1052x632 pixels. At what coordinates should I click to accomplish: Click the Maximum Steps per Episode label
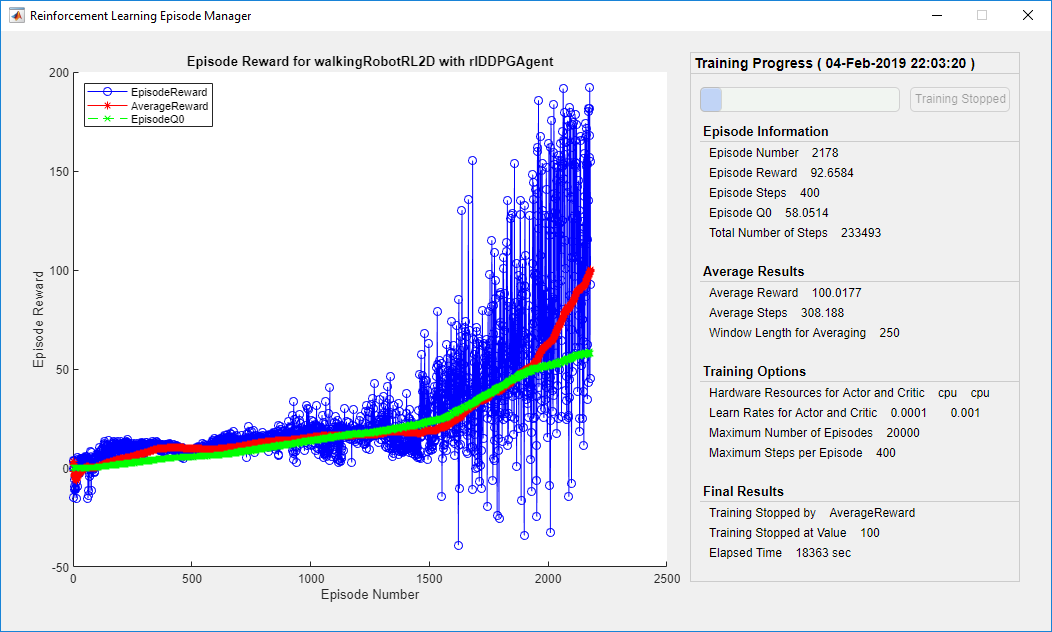click(786, 453)
